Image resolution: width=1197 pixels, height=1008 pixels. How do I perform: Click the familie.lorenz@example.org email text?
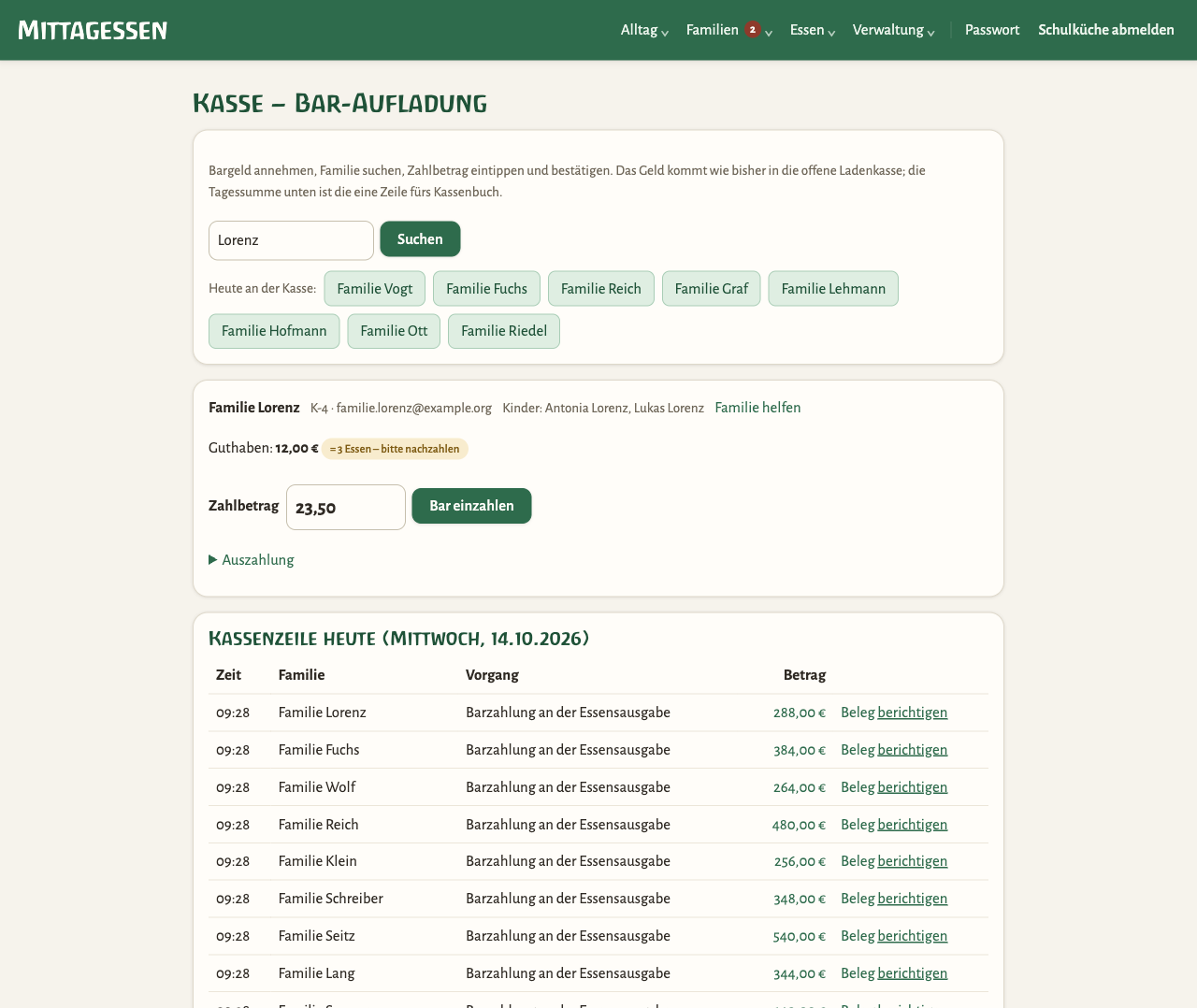click(413, 408)
